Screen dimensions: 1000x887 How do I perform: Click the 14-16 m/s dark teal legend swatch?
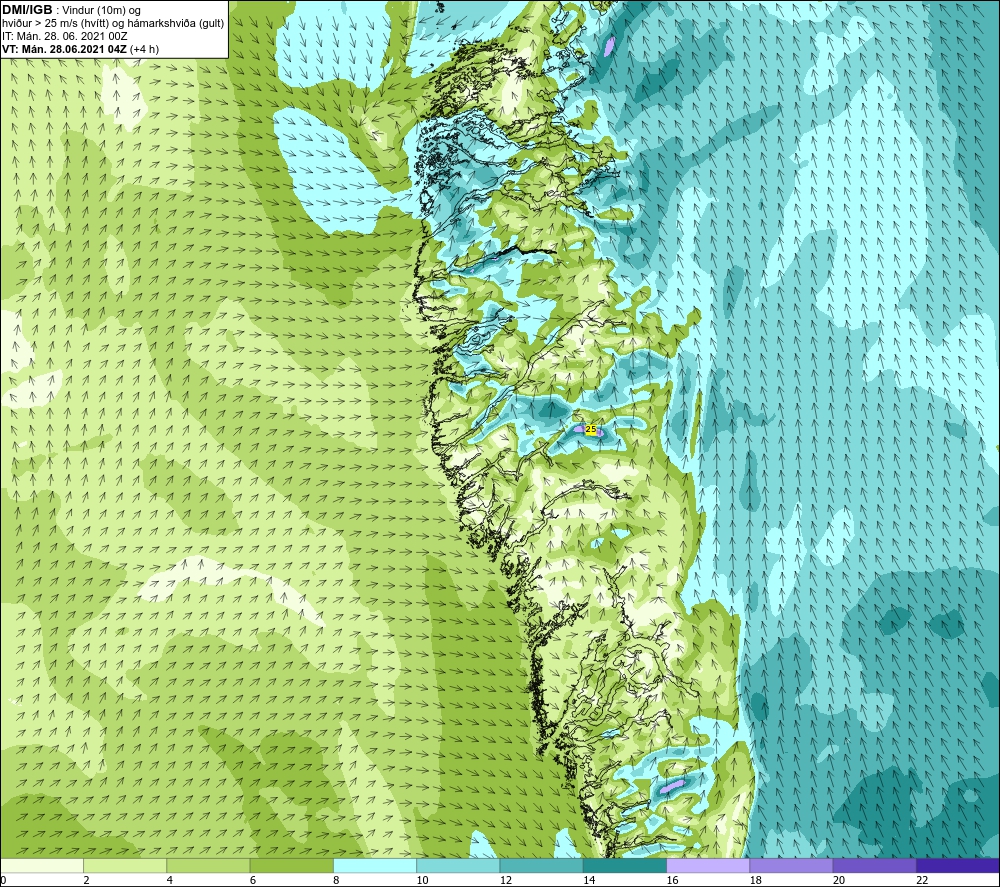tap(625, 865)
